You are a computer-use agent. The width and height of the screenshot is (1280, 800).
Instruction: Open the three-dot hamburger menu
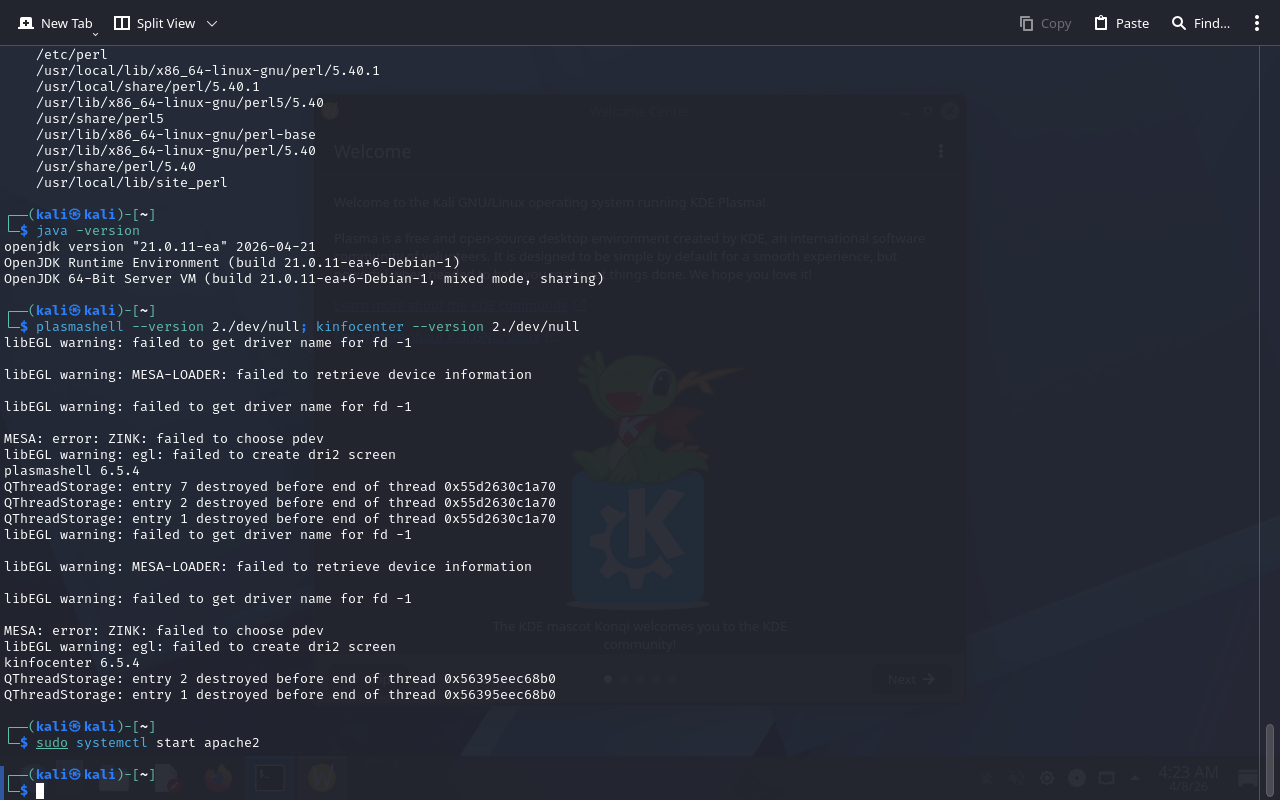click(1257, 23)
